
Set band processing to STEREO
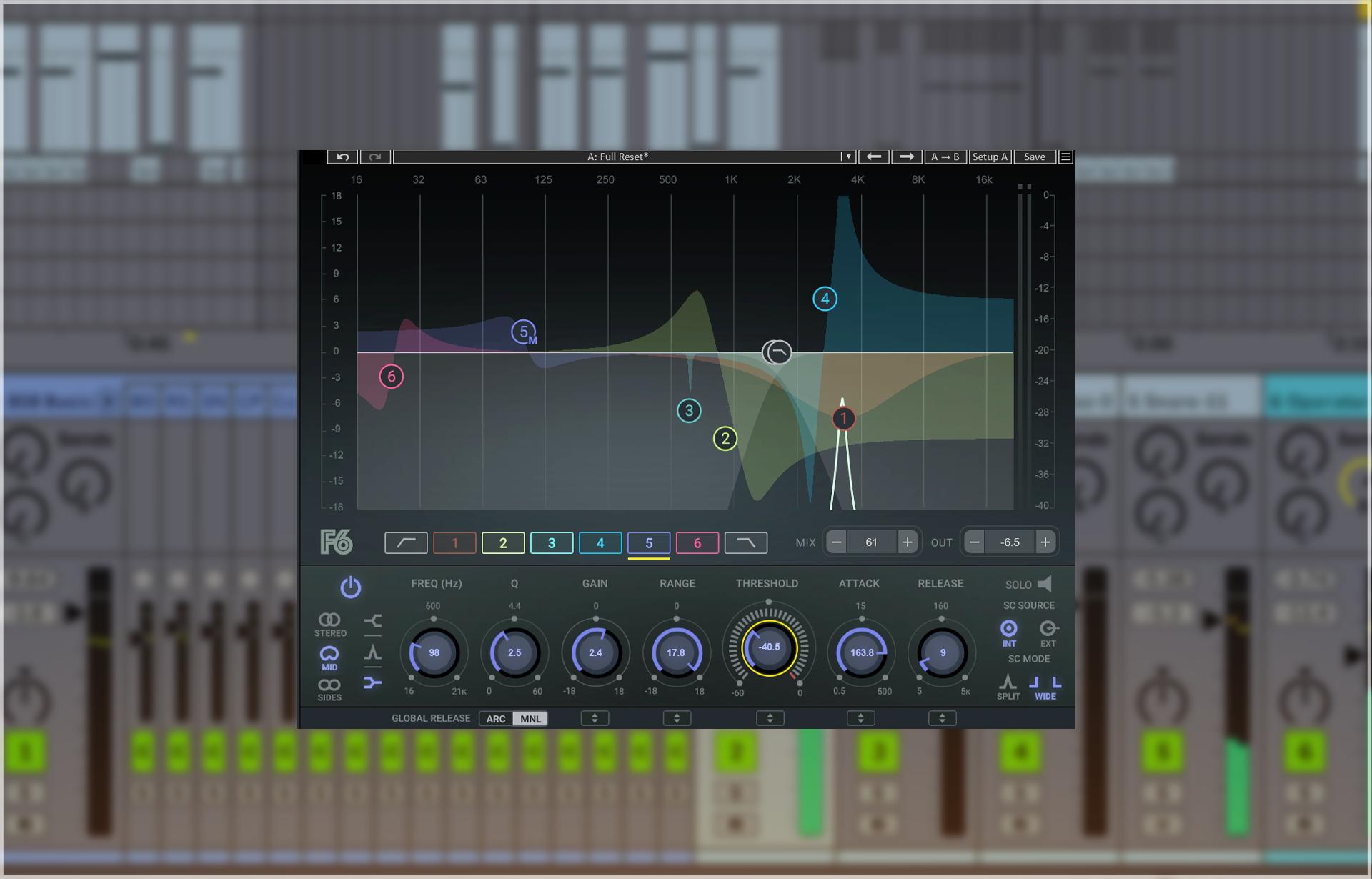(329, 625)
